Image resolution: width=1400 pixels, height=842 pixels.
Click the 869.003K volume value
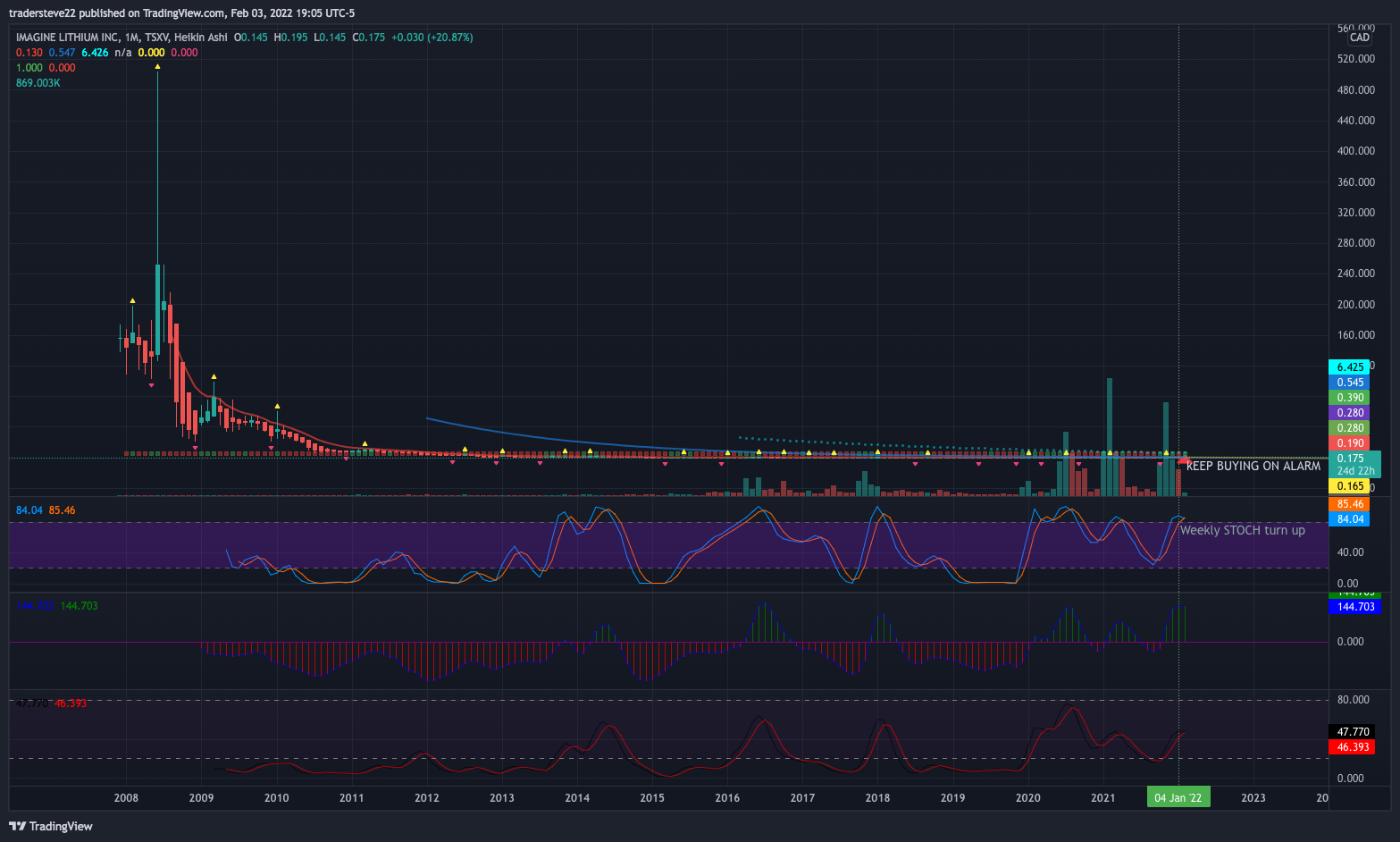(x=38, y=83)
